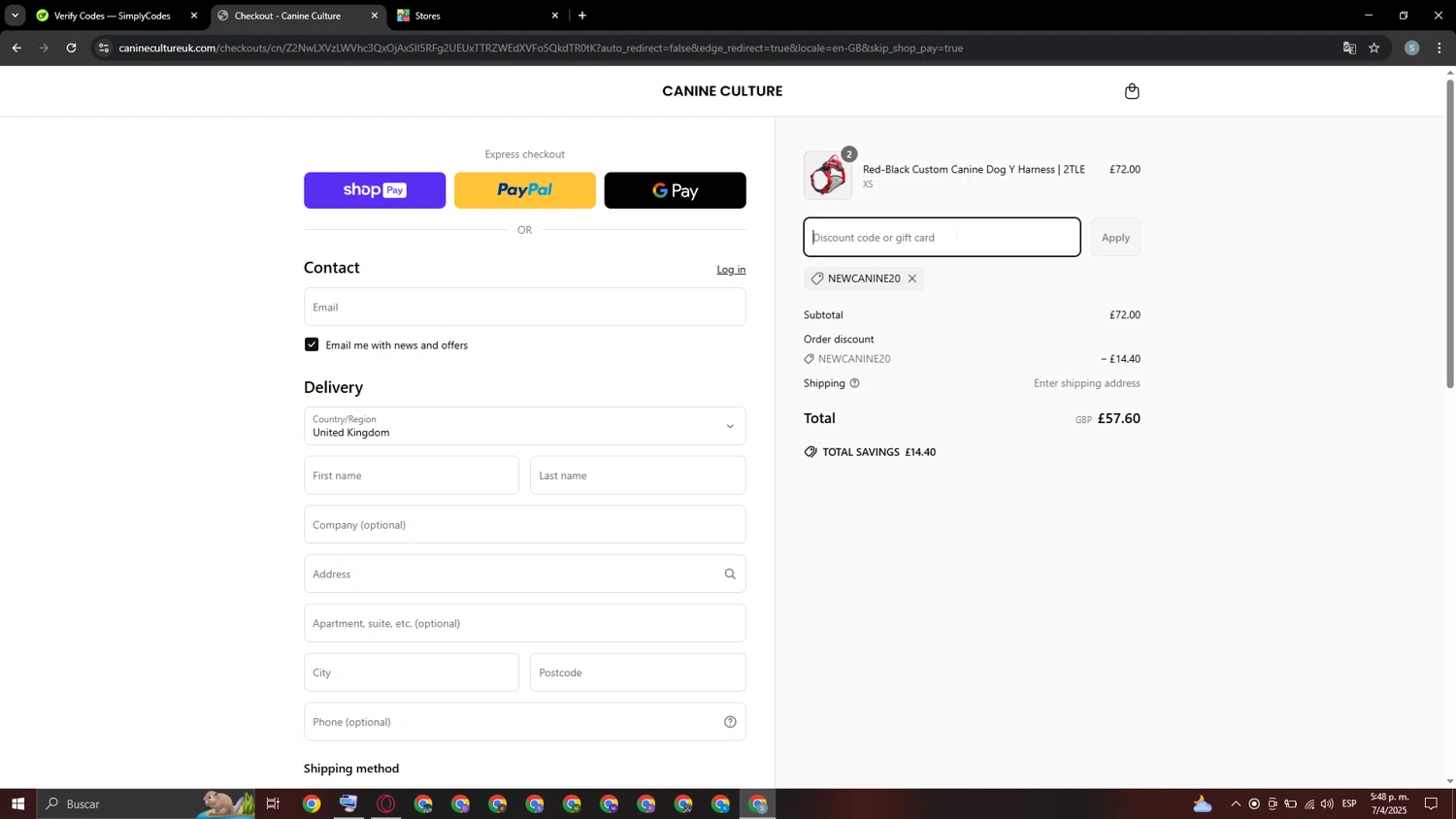
Task: Click the browser address bar URL
Action: 541,48
